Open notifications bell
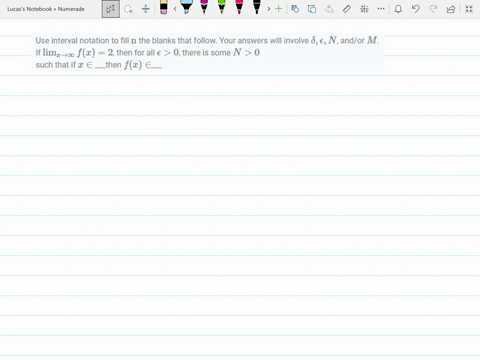 tap(398, 9)
